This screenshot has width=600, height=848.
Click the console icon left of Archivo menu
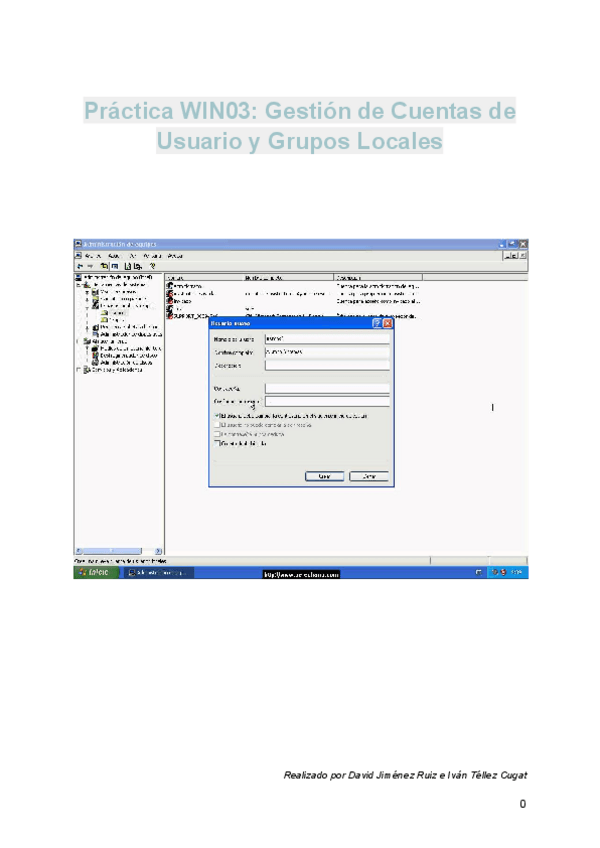[x=78, y=255]
